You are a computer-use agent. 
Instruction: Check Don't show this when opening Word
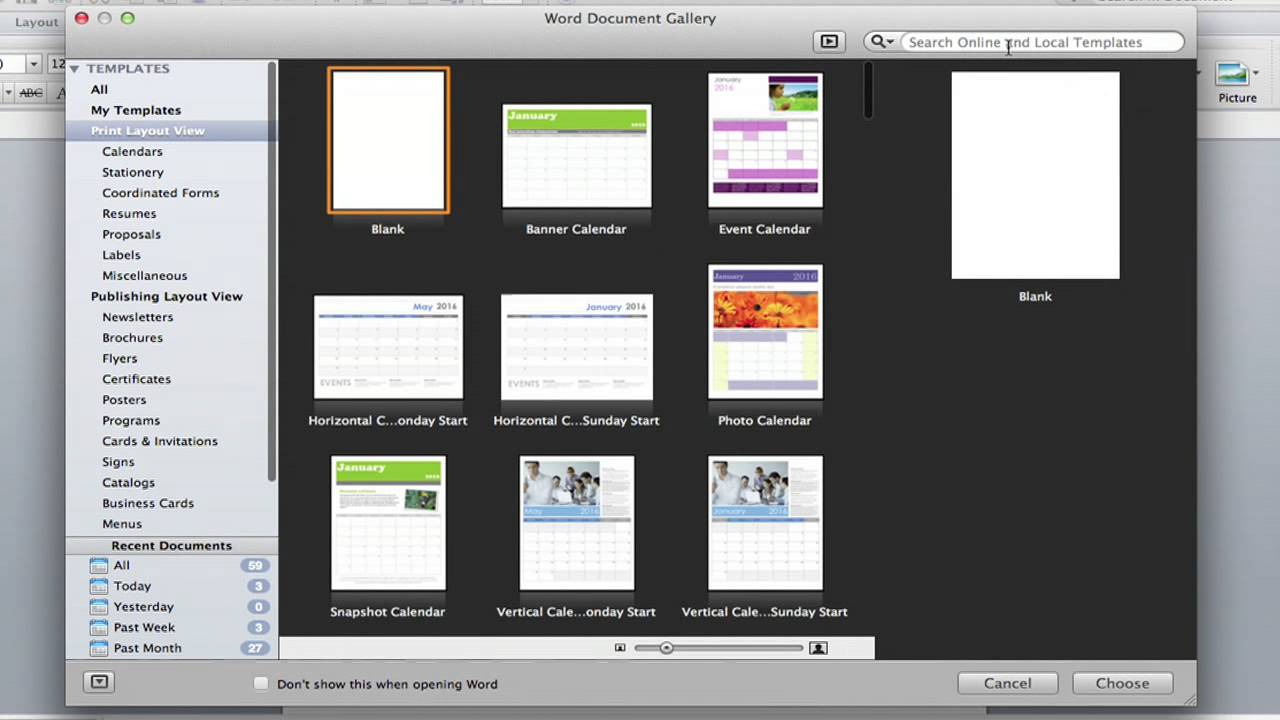click(261, 684)
